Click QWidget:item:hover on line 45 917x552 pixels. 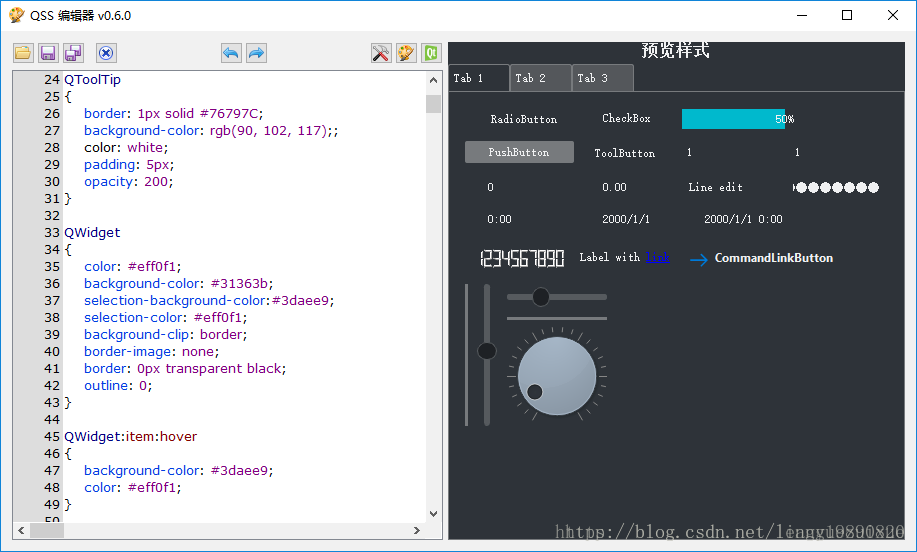click(x=130, y=437)
